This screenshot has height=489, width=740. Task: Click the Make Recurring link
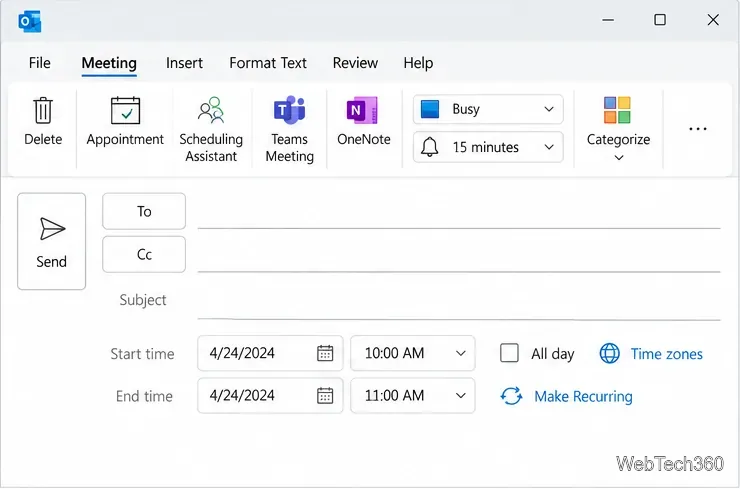(x=583, y=396)
